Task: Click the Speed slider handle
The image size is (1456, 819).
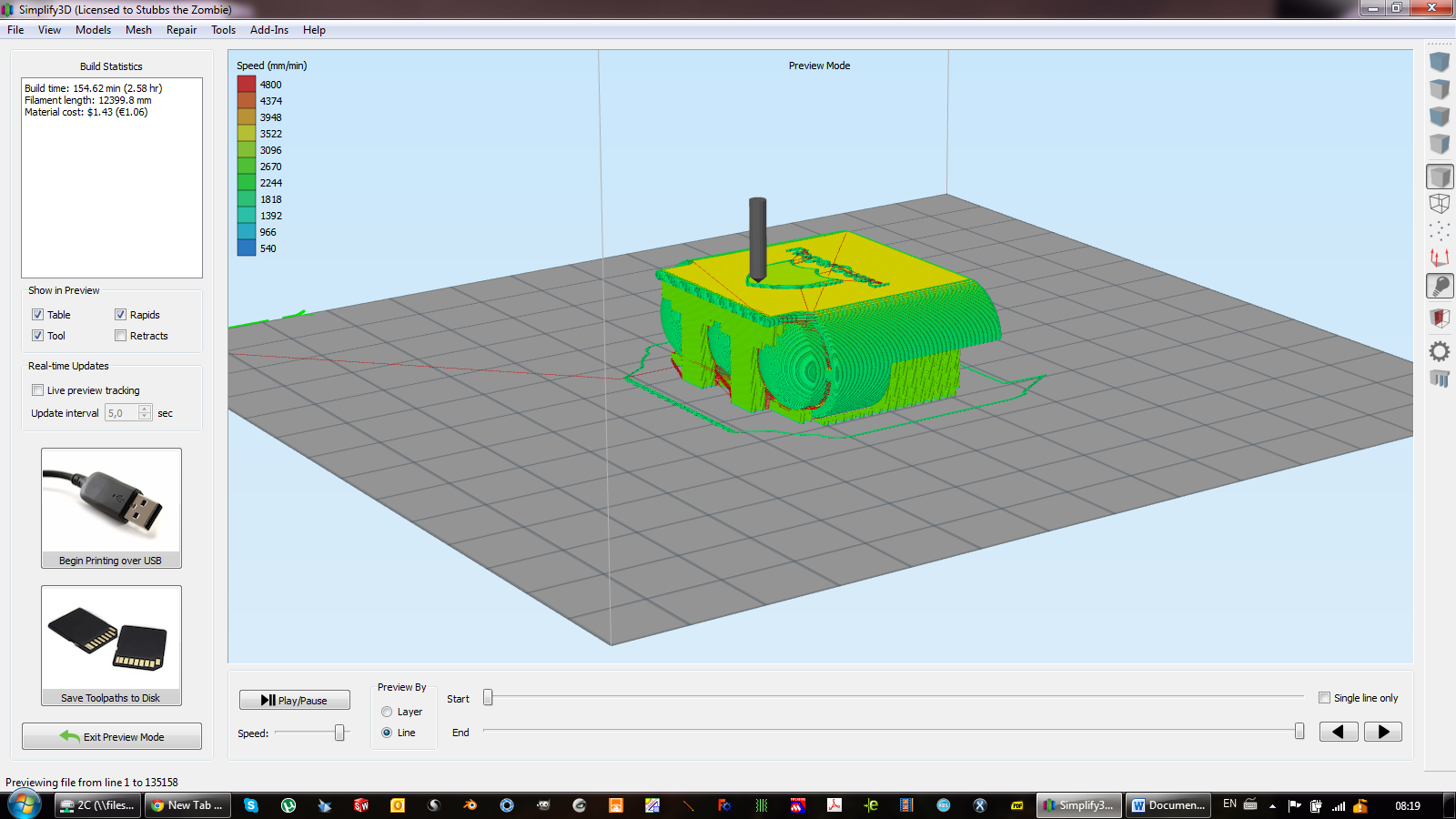Action: pyautogui.click(x=339, y=733)
